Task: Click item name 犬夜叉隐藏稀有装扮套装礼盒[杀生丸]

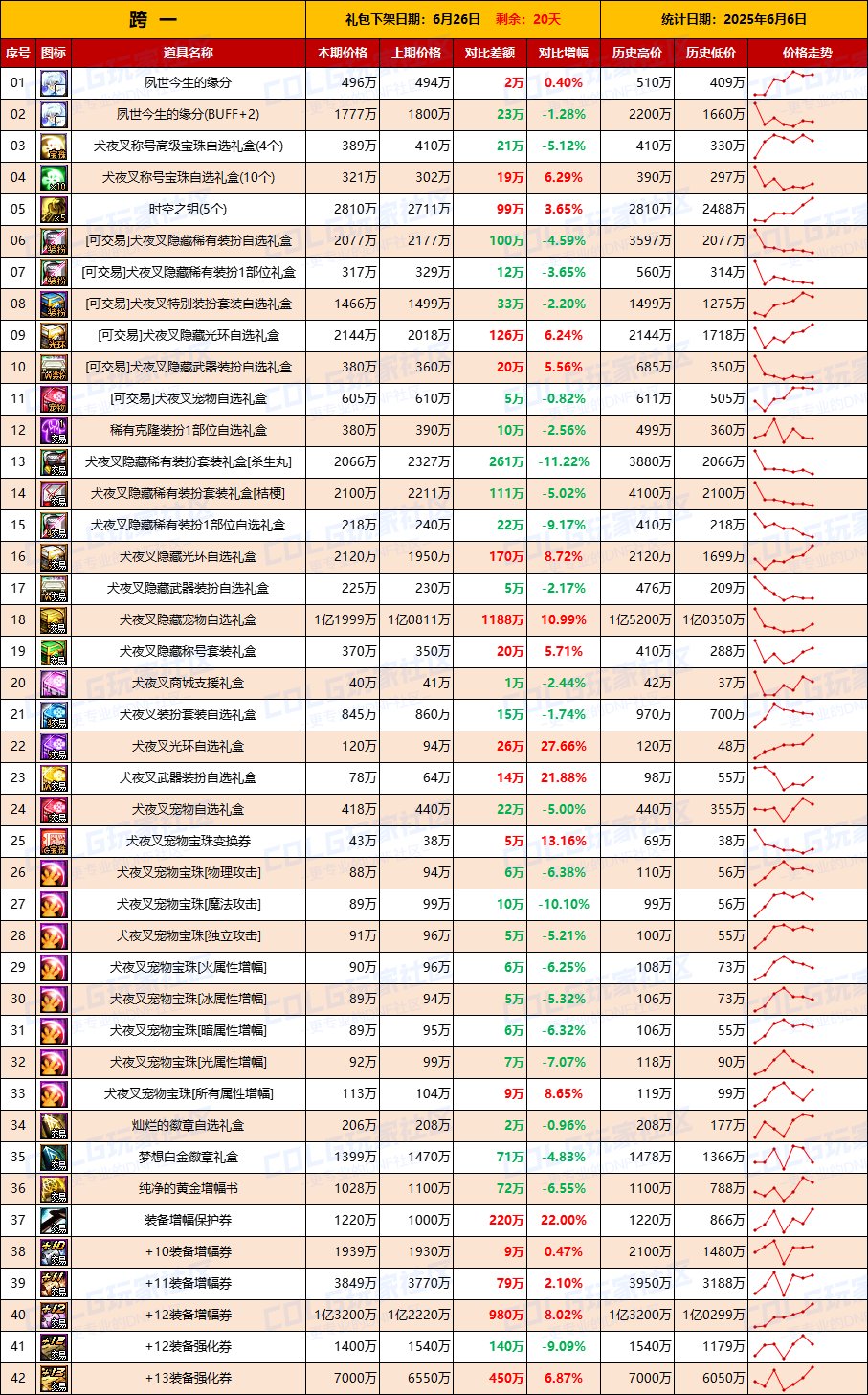Action: click(189, 462)
